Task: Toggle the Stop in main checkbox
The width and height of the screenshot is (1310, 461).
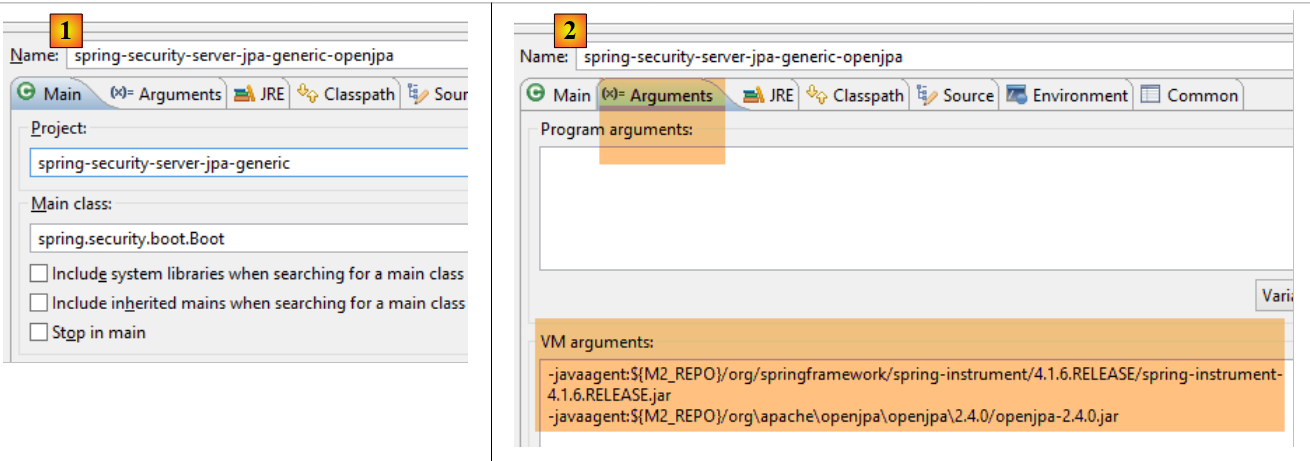Action: (39, 332)
